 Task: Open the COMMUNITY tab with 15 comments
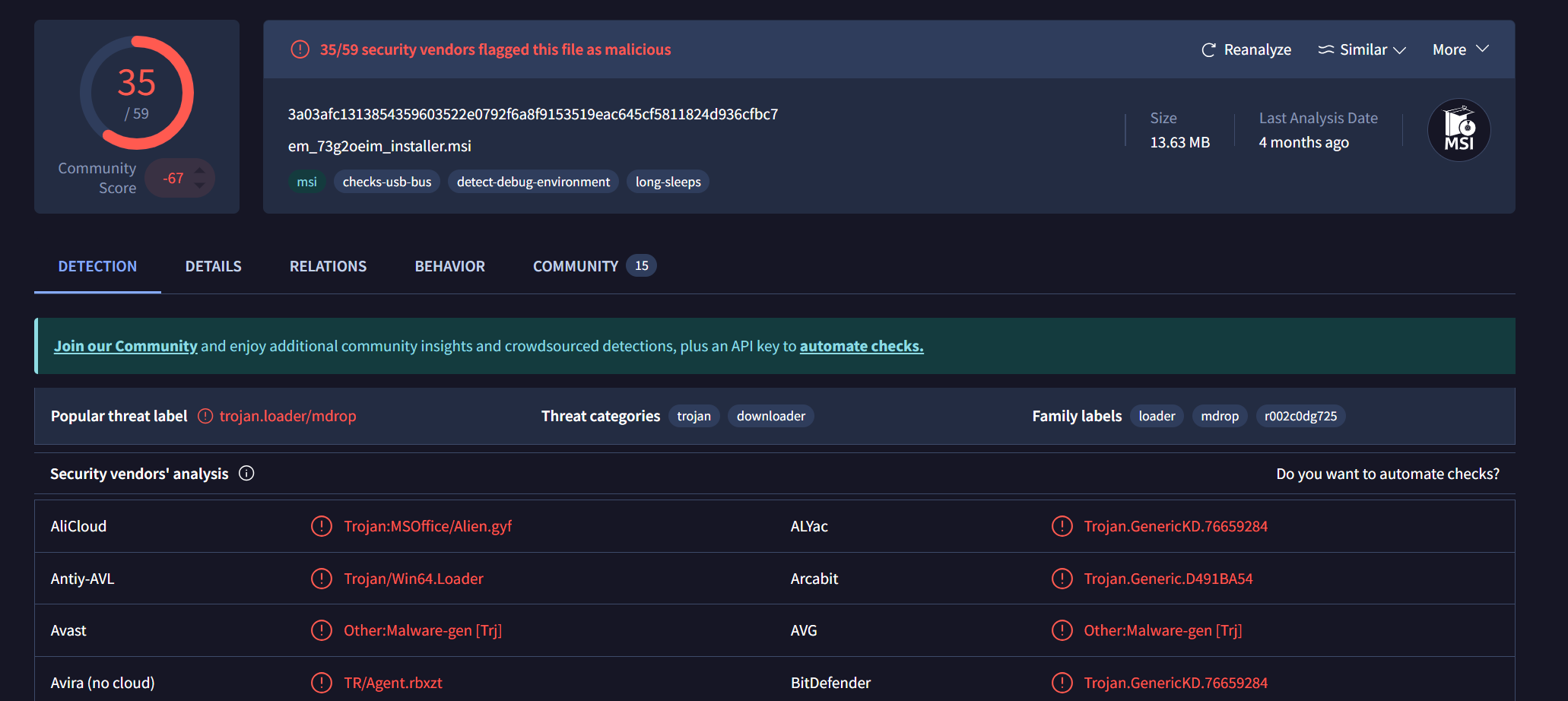[576, 266]
